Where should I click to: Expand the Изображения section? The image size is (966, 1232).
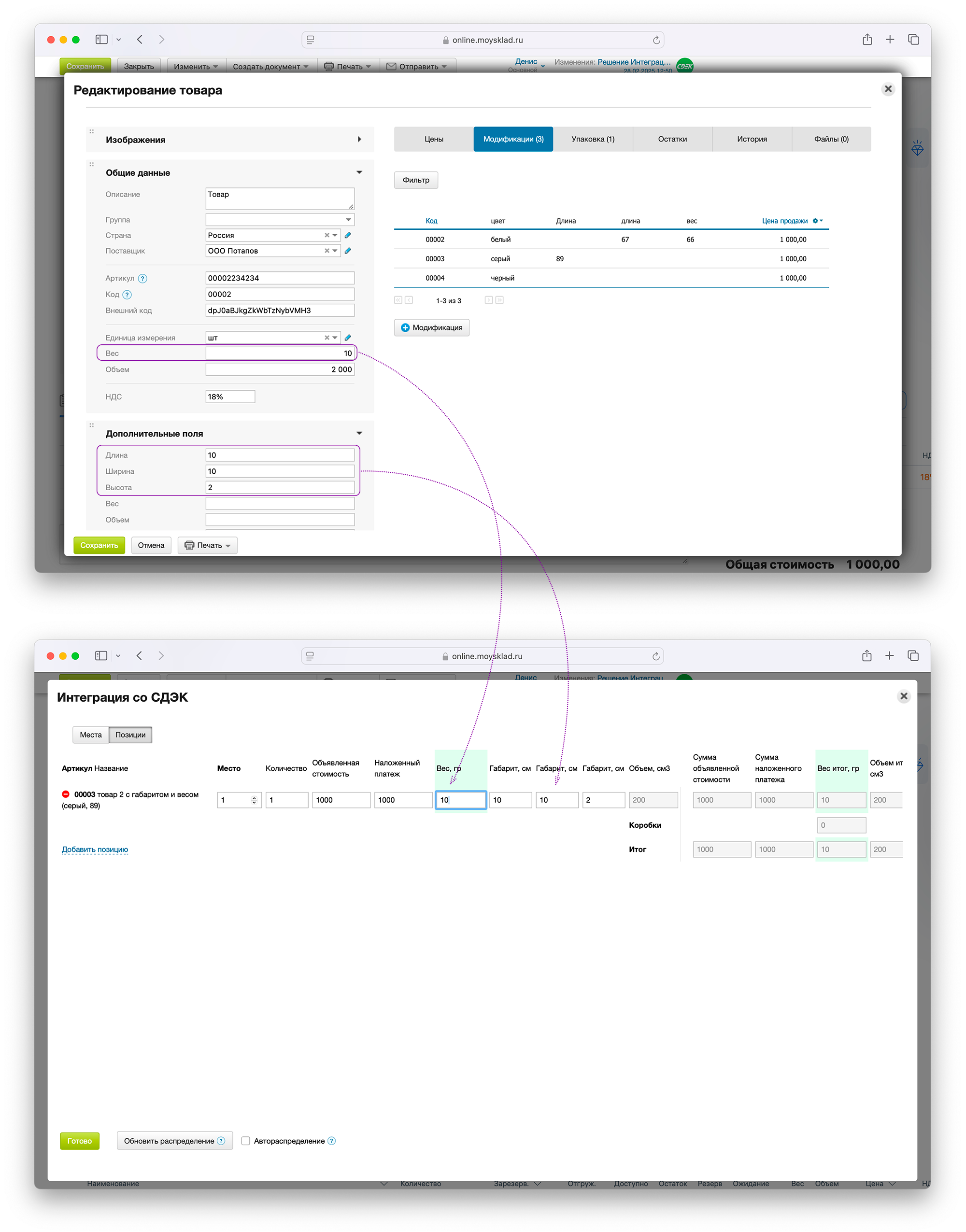[x=359, y=139]
